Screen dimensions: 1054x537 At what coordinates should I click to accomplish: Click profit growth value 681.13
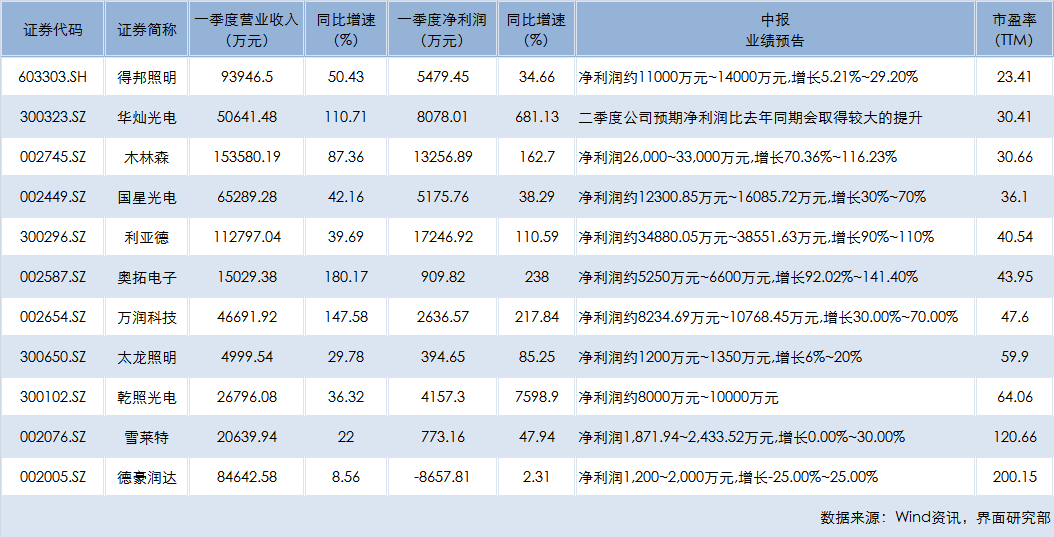pos(536,117)
